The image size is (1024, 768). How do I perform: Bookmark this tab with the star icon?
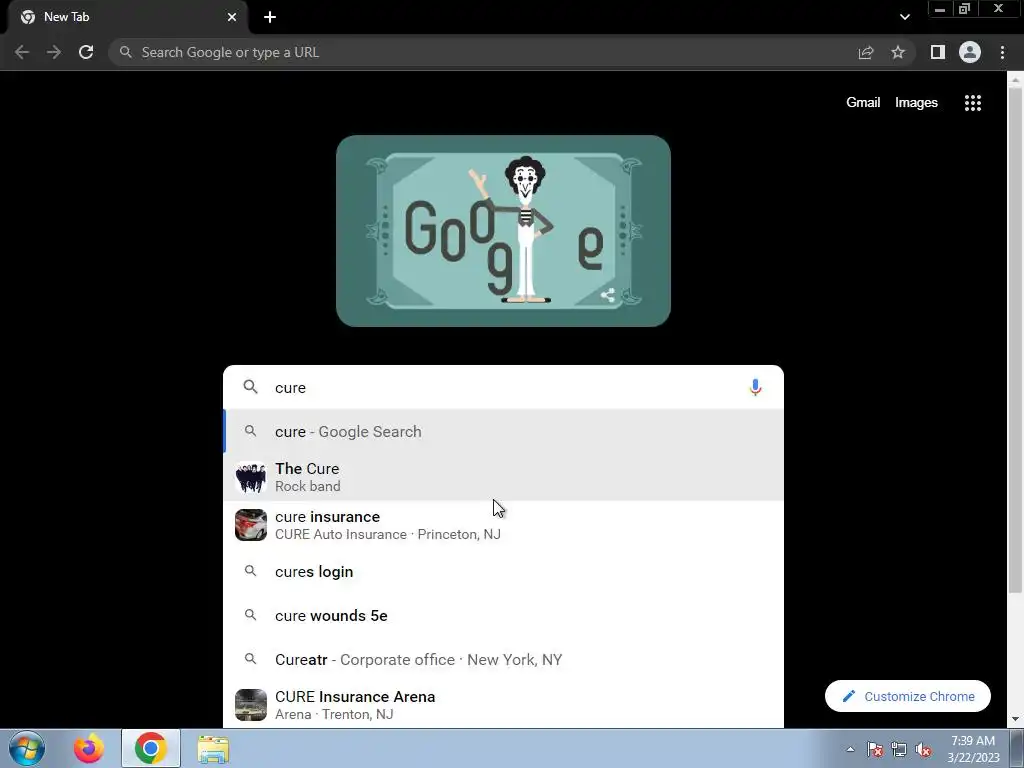(x=898, y=52)
